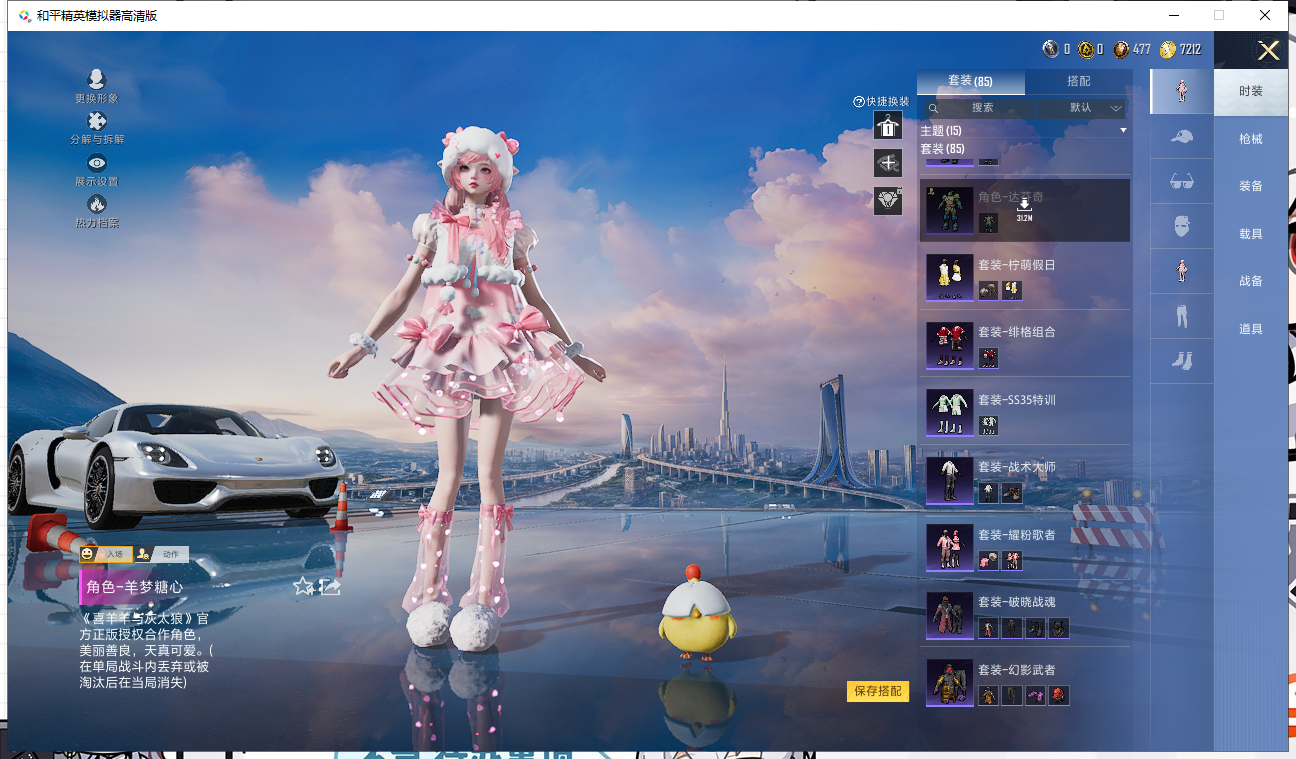This screenshot has width=1296, height=759.
Task: Open the 枪械 firearms menu tab
Action: click(x=1250, y=139)
